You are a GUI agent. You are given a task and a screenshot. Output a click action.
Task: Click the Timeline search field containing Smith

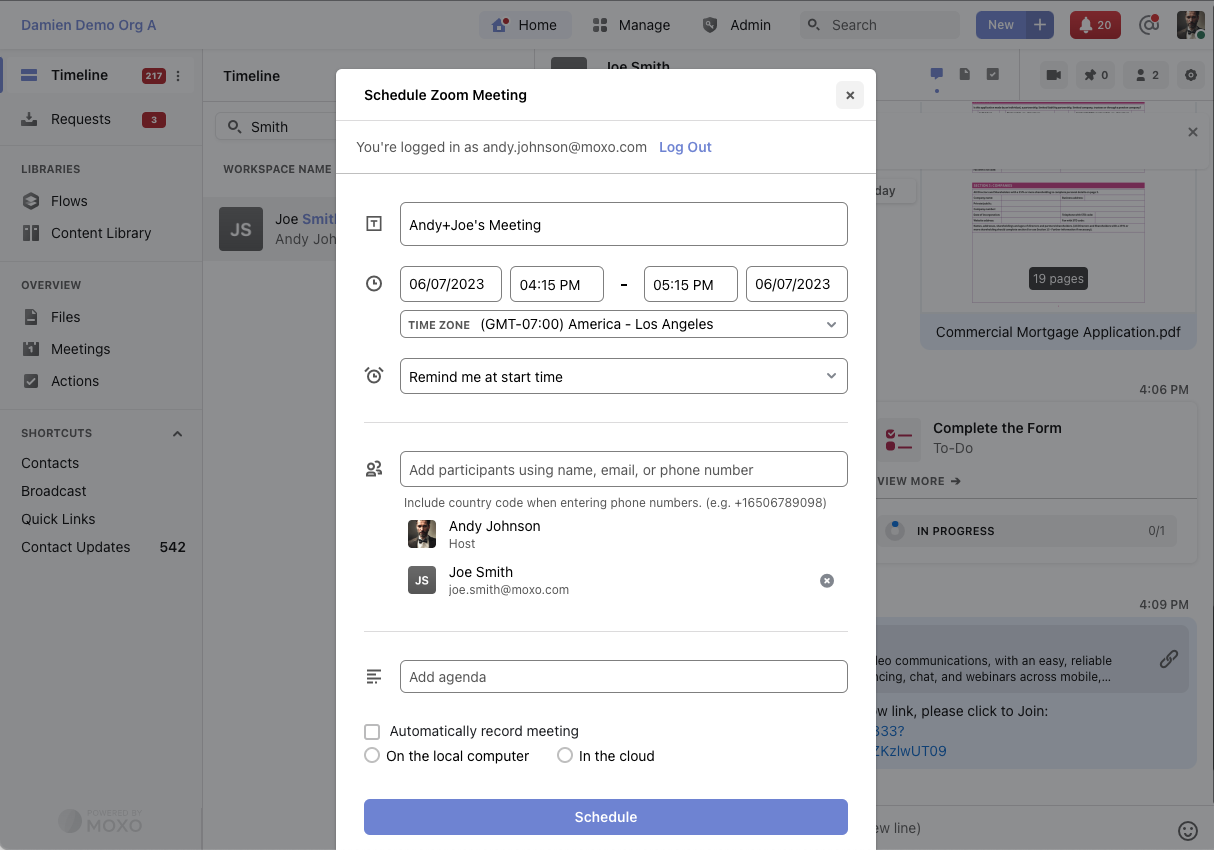point(275,127)
